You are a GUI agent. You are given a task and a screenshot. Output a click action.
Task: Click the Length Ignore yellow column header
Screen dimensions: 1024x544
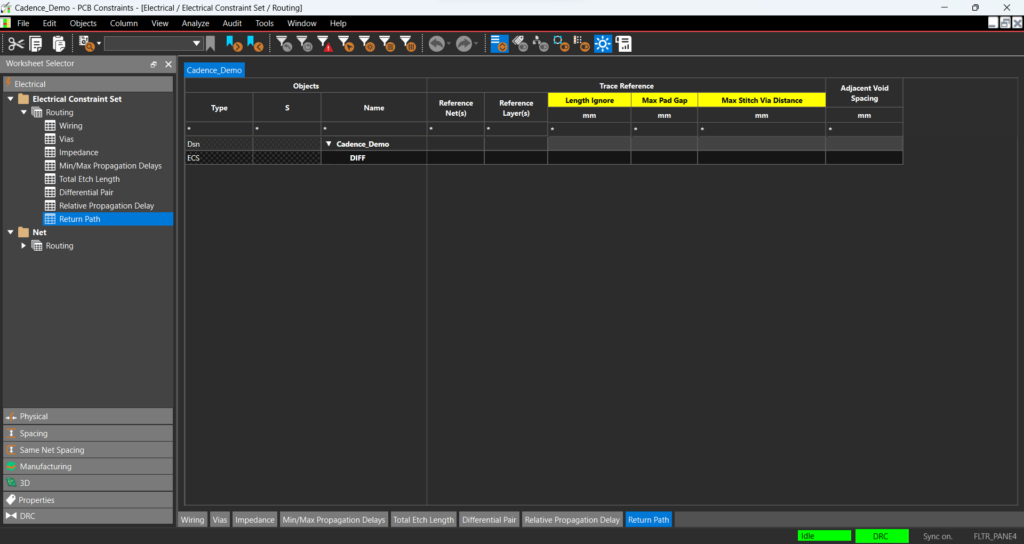coord(589,101)
